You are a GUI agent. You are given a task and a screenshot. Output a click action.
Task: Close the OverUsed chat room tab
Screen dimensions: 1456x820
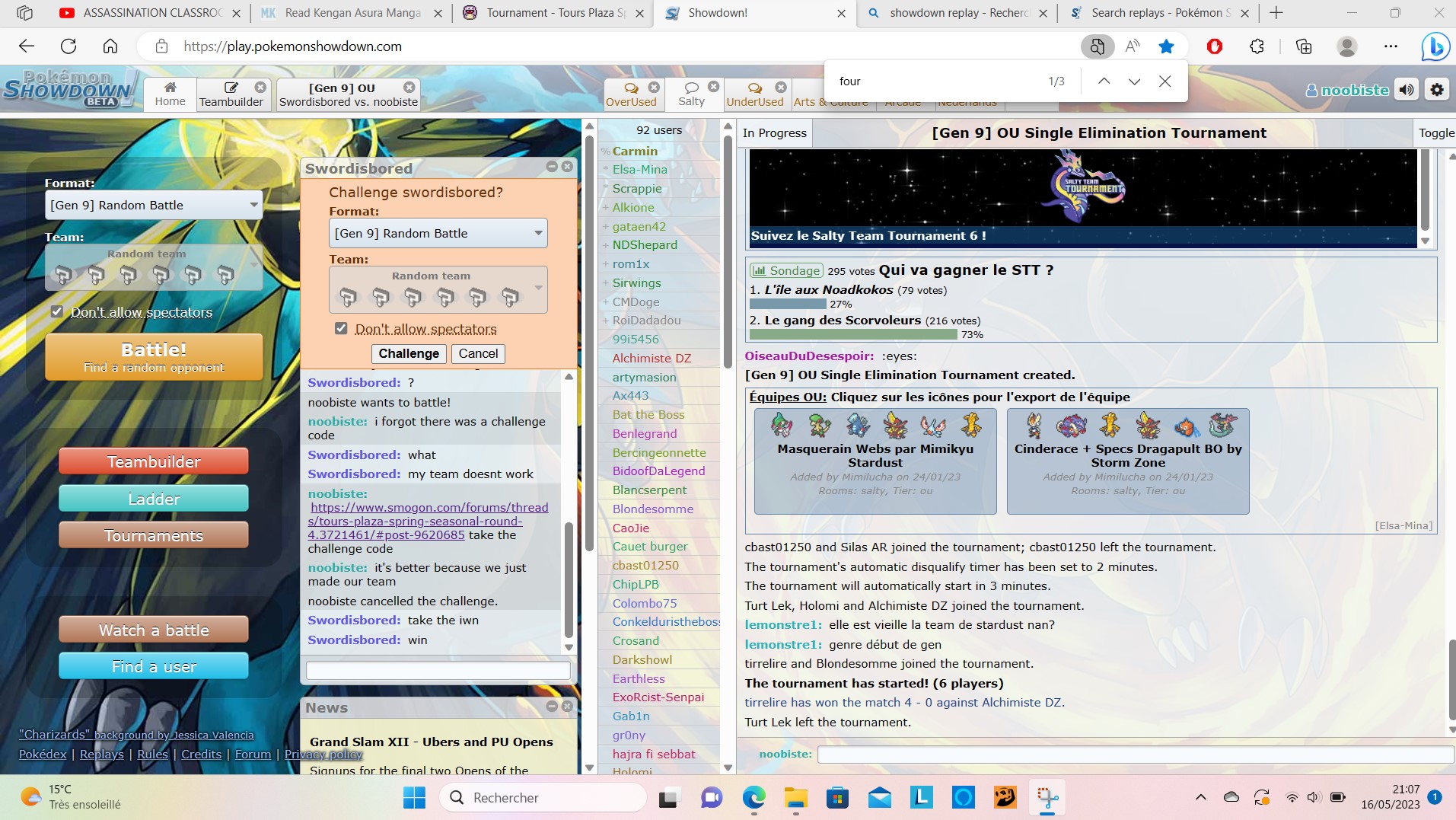tap(654, 87)
